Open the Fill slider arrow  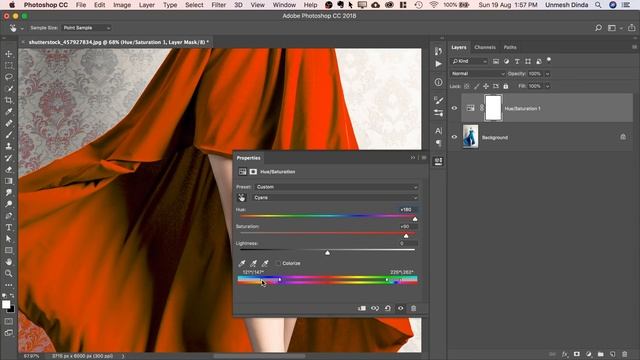(x=547, y=86)
